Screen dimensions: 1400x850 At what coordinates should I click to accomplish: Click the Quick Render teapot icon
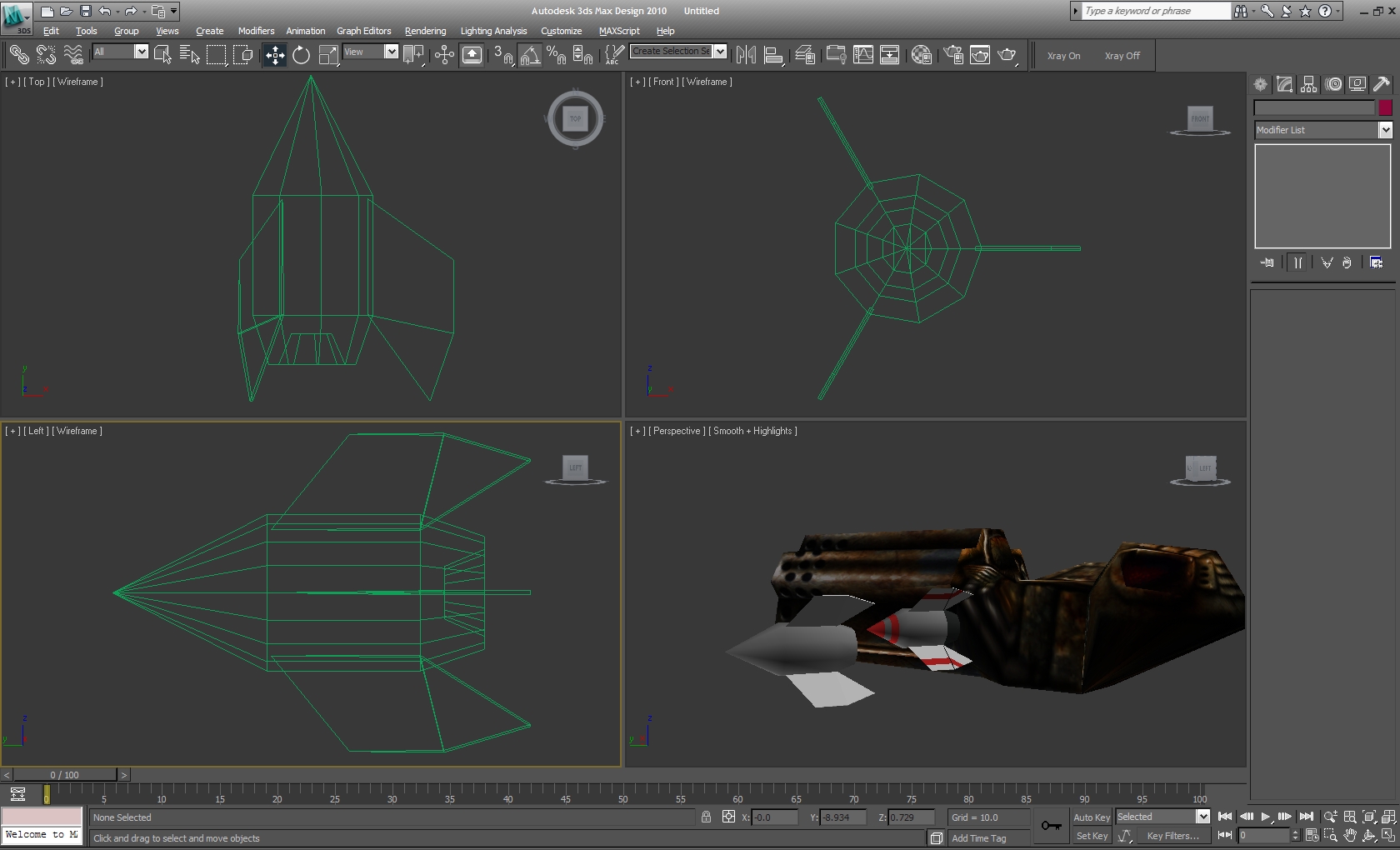1007,56
